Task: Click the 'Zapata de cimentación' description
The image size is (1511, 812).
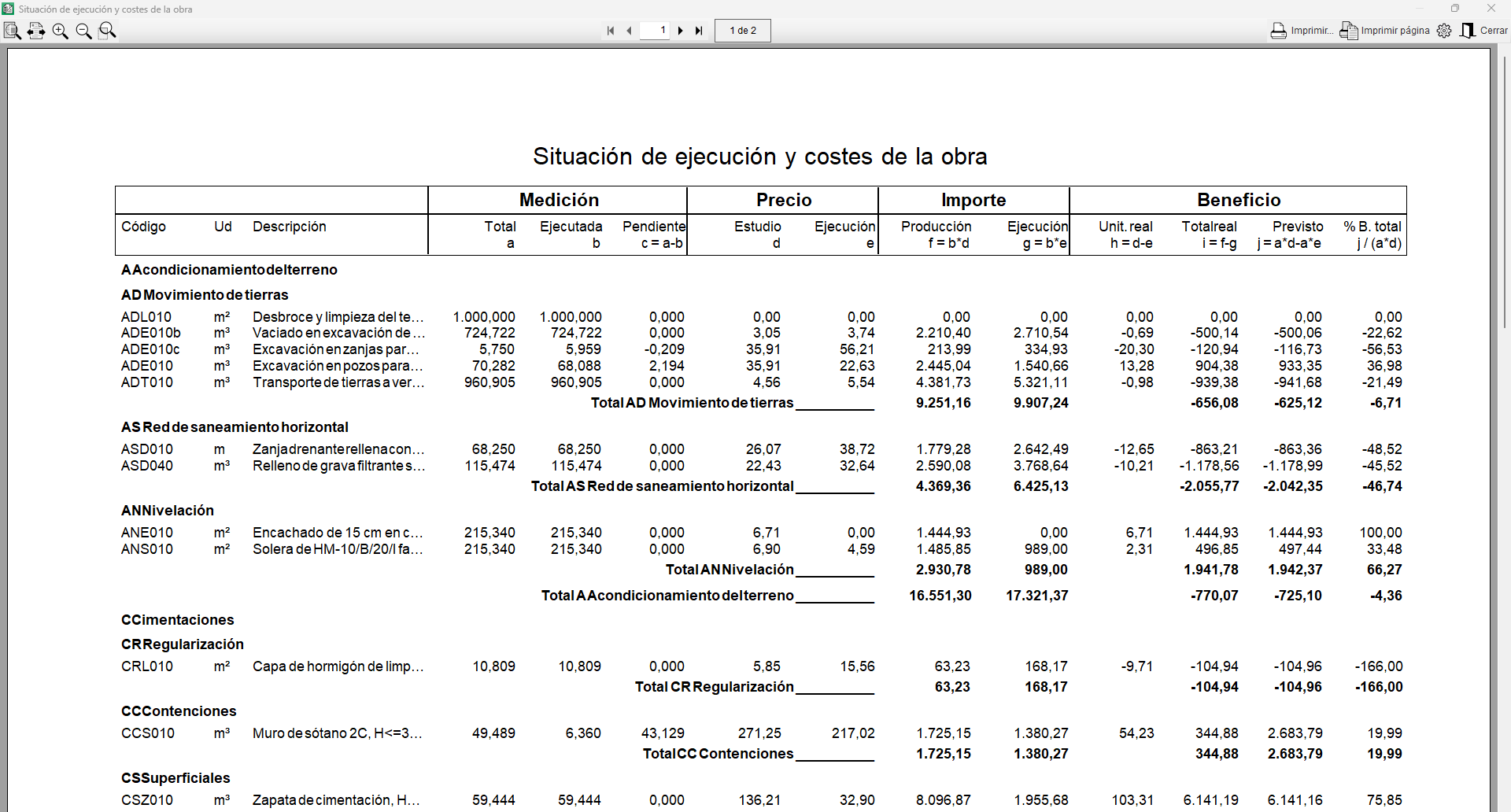Action: [x=336, y=800]
